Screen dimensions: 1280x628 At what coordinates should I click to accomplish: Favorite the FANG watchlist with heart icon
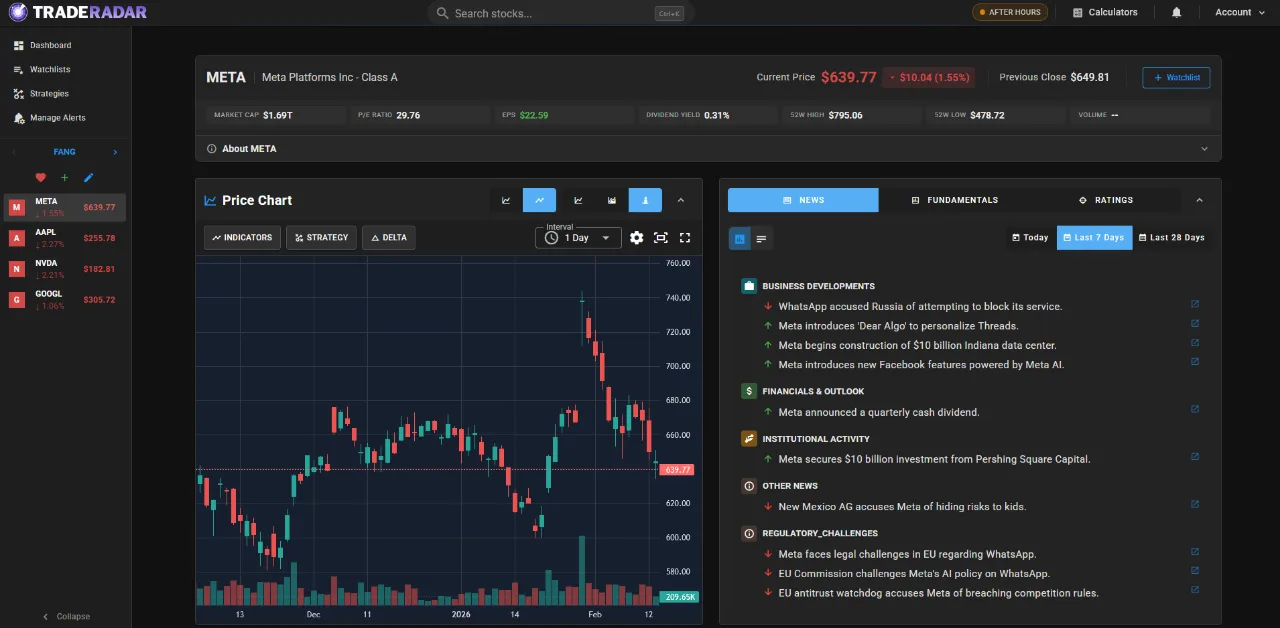(x=41, y=178)
